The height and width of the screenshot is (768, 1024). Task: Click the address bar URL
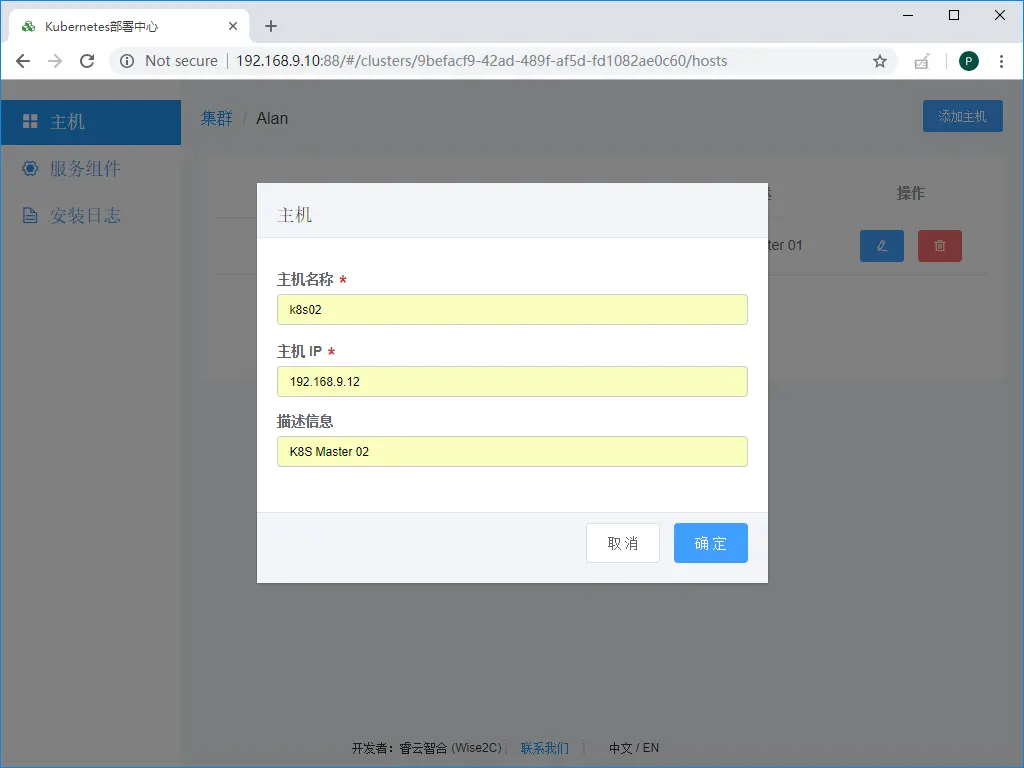(481, 61)
